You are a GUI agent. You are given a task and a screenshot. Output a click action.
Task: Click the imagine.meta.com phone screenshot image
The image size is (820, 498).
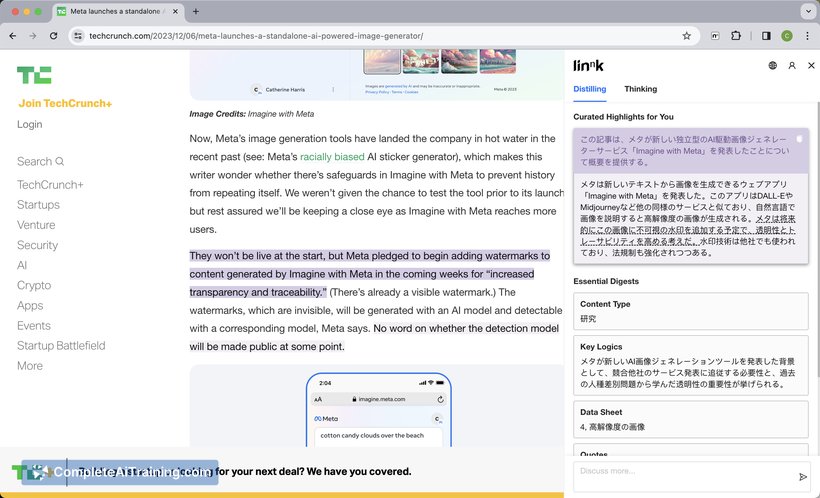click(379, 410)
